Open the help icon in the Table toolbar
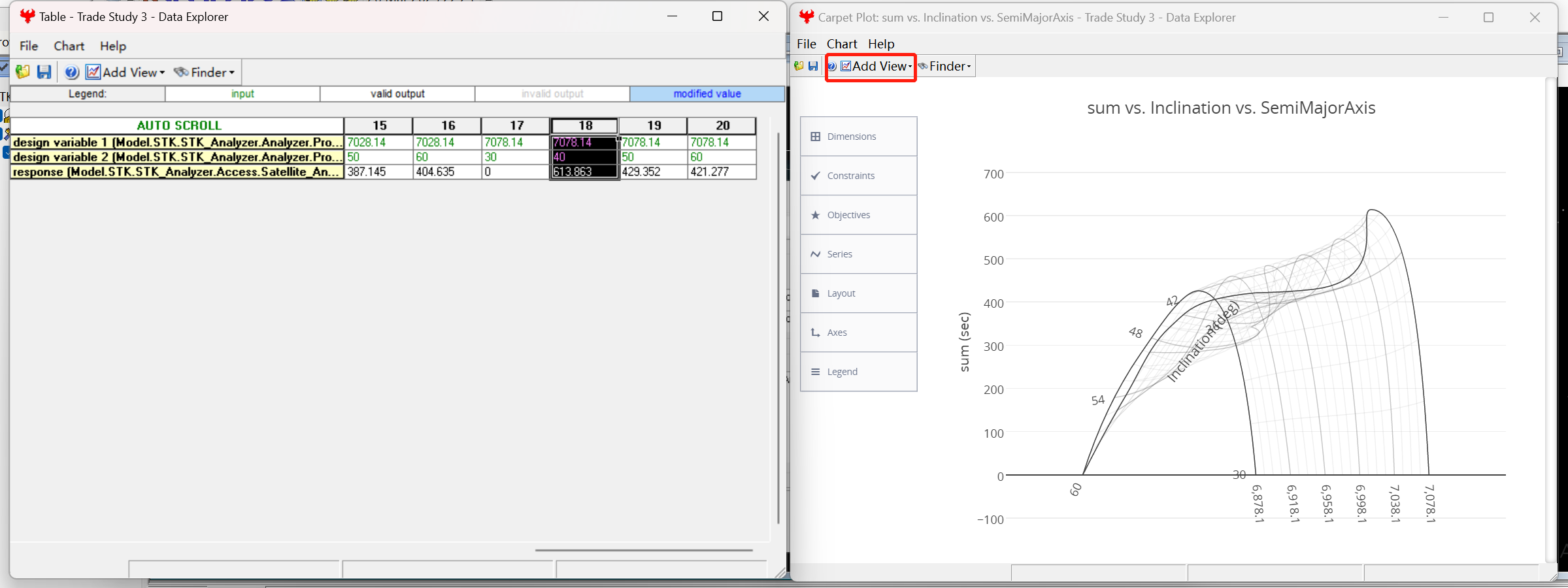This screenshot has height=588, width=1568. pyautogui.click(x=71, y=72)
